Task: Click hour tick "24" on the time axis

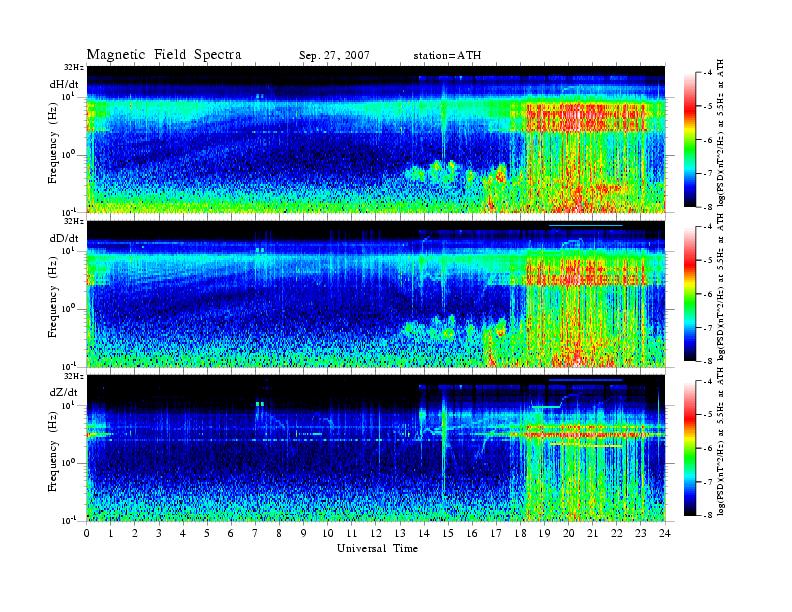Action: 665,533
